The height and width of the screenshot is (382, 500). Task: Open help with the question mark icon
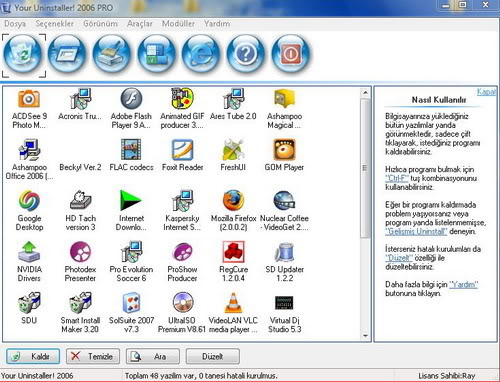point(246,55)
